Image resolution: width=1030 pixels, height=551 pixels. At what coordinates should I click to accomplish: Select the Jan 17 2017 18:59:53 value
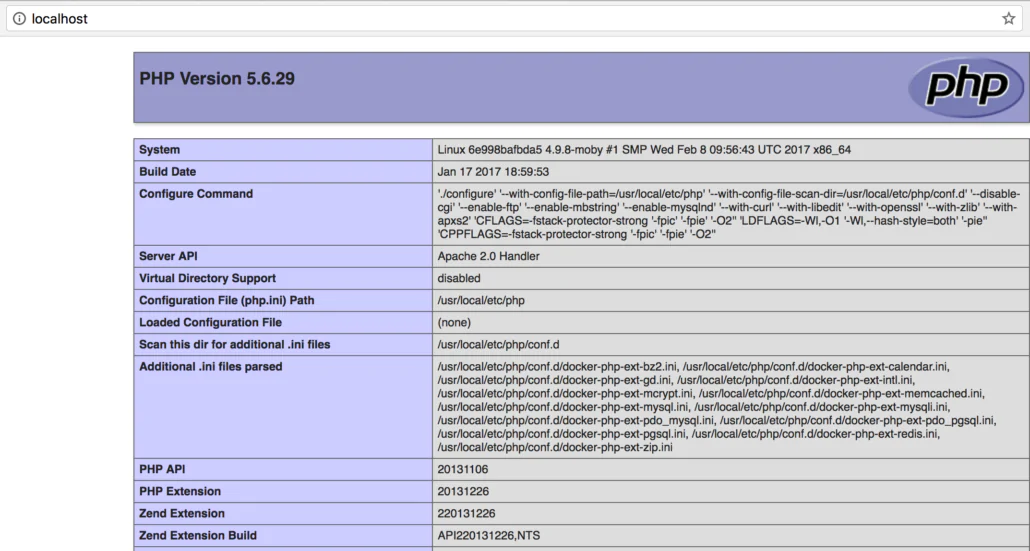[x=493, y=171]
